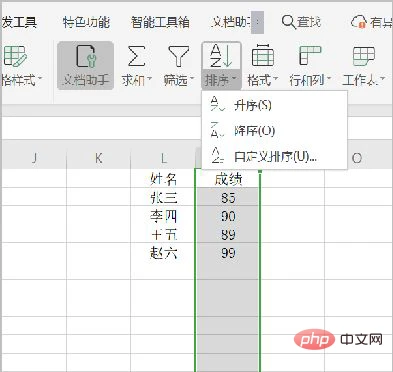The image size is (393, 372).
Task: Open the 格式 format icon
Action: click(x=263, y=55)
